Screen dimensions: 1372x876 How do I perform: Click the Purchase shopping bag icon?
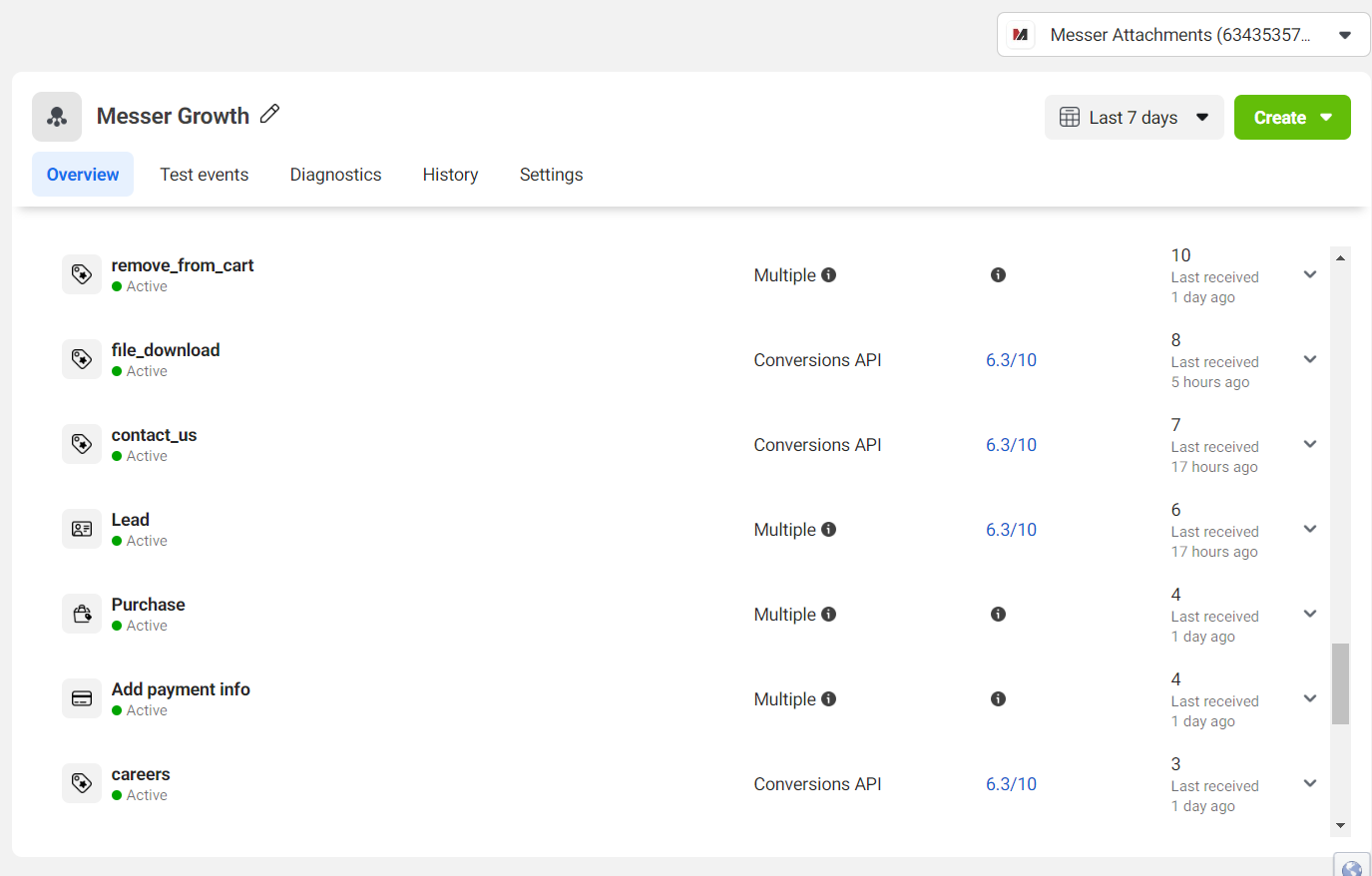point(82,614)
